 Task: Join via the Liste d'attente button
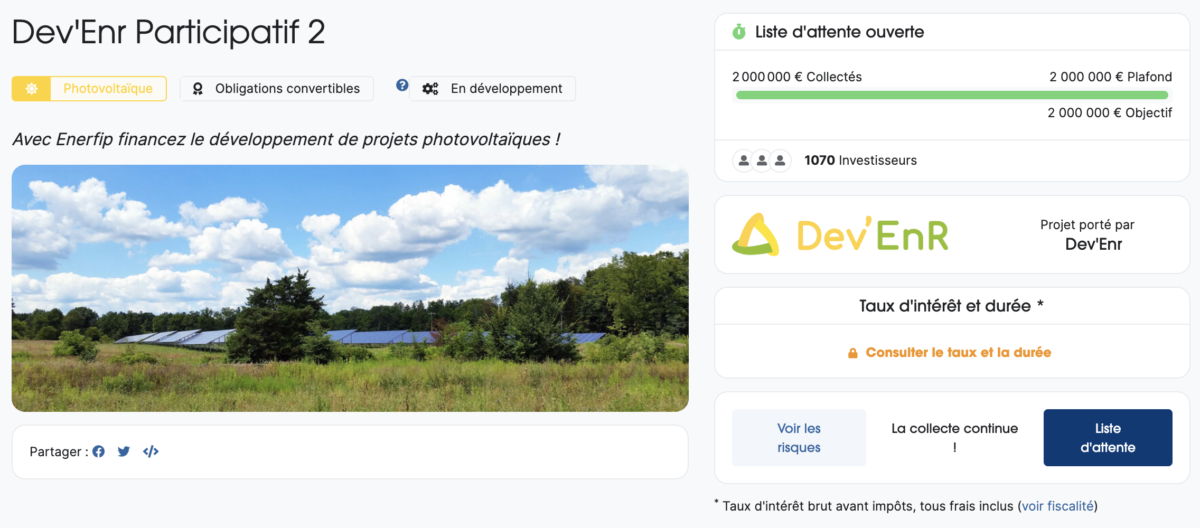pos(1108,437)
